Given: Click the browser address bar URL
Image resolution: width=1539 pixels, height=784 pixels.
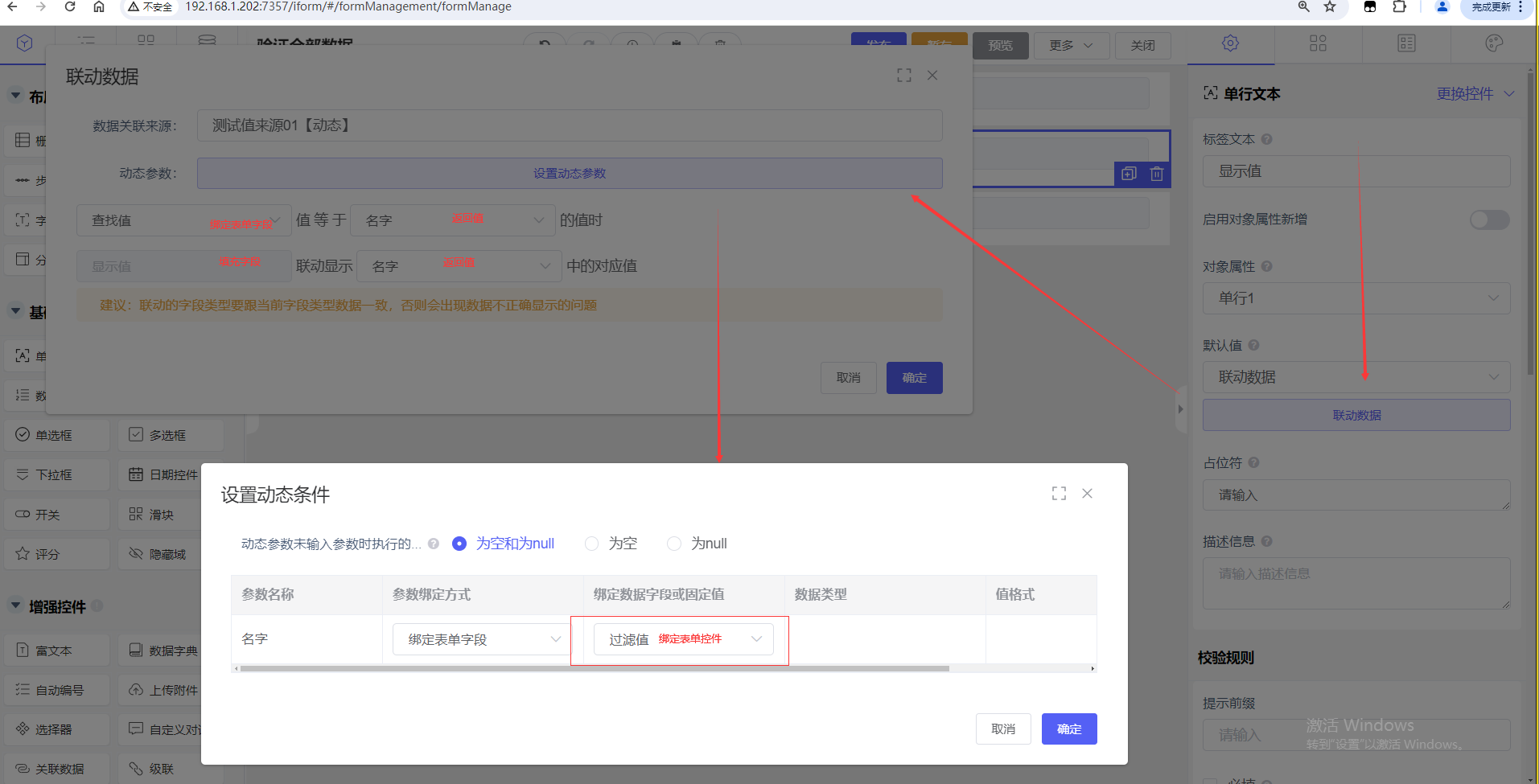Looking at the screenshot, I should [348, 7].
